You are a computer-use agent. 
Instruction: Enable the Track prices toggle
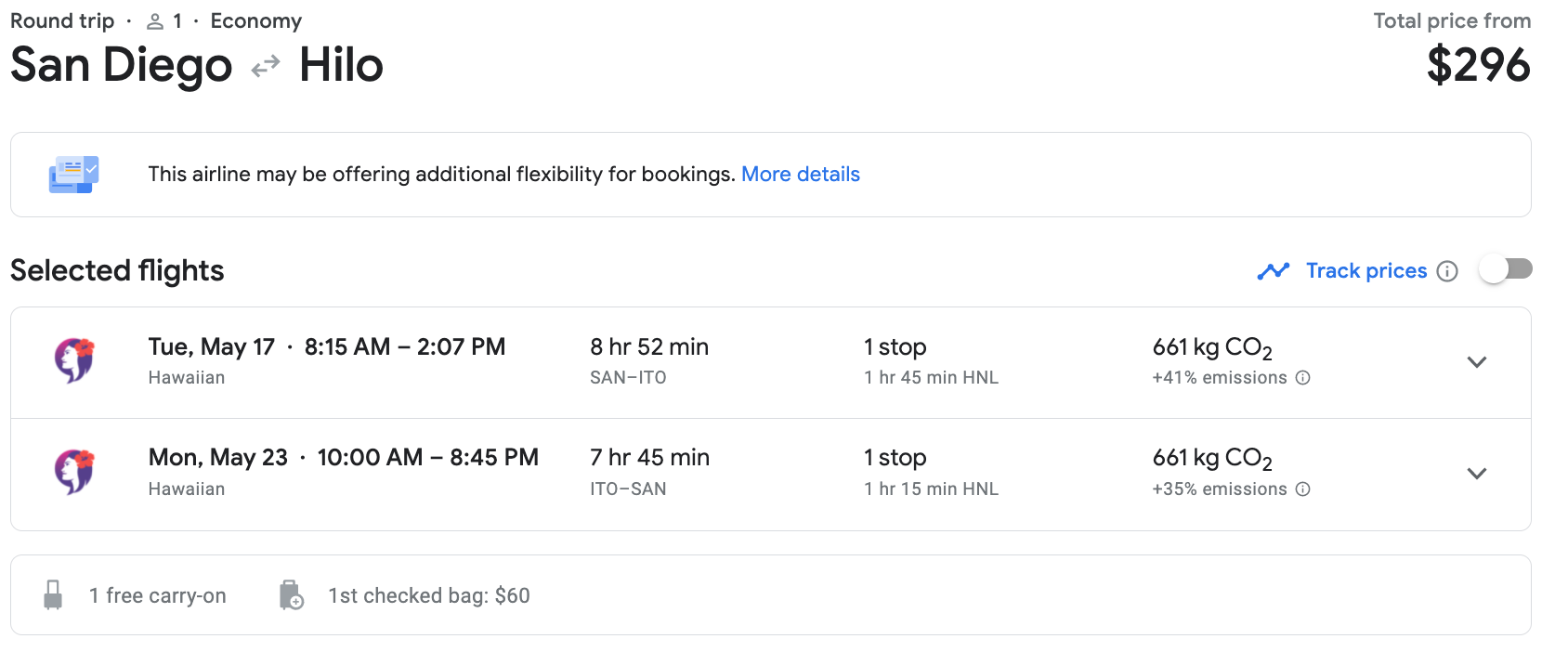pos(1505,270)
